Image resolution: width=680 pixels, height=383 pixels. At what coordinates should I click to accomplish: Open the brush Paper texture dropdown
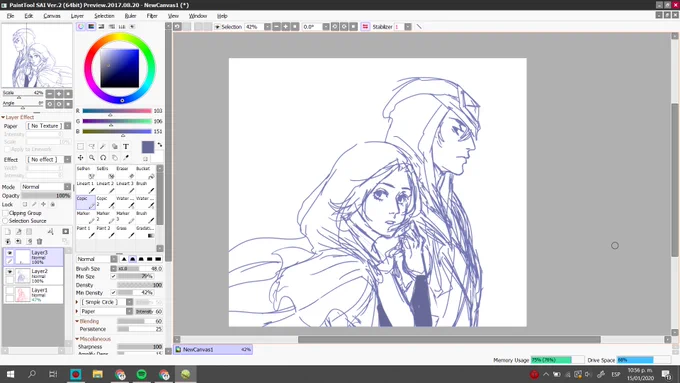coord(129,311)
